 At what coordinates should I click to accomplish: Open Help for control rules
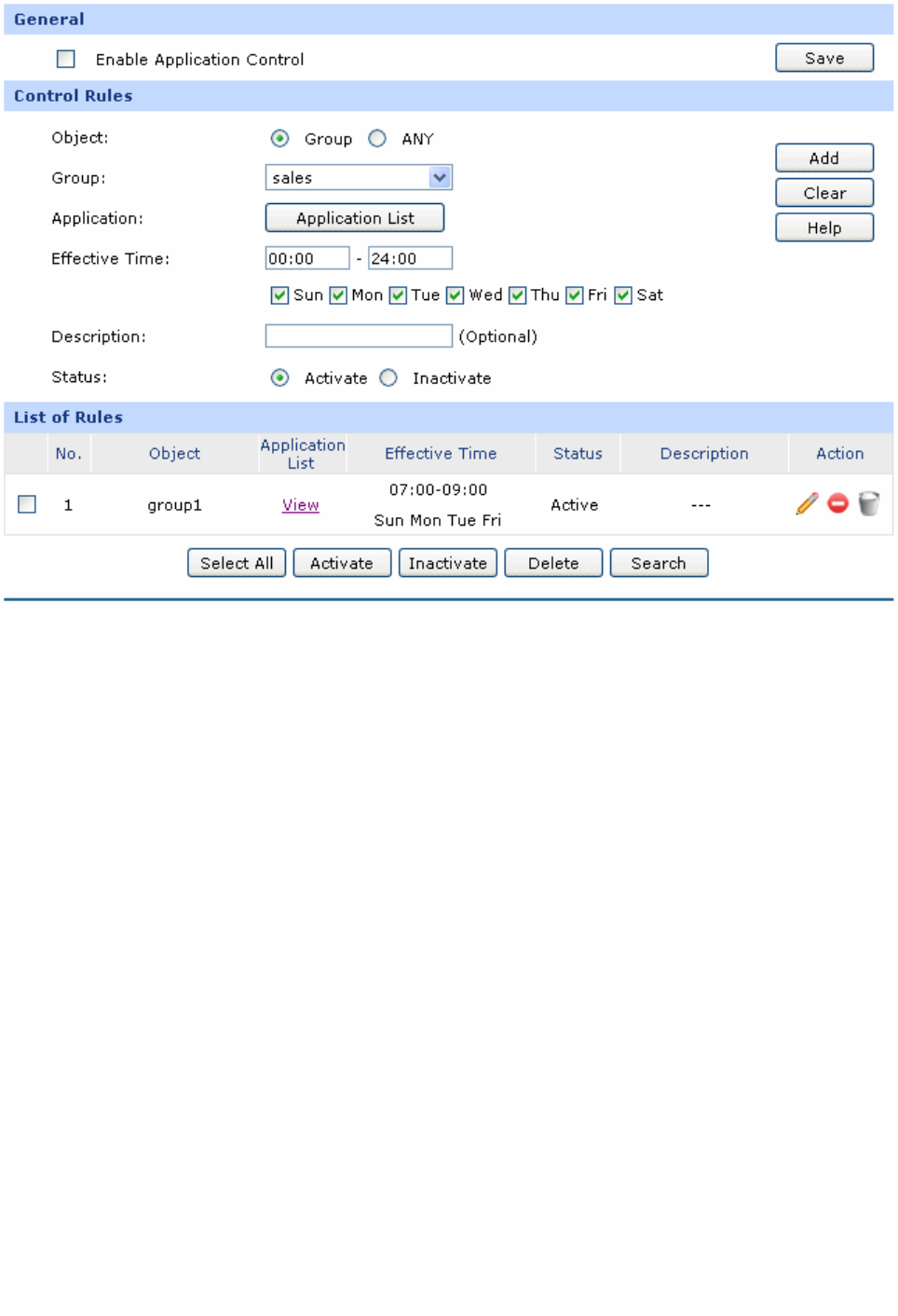[x=824, y=227]
